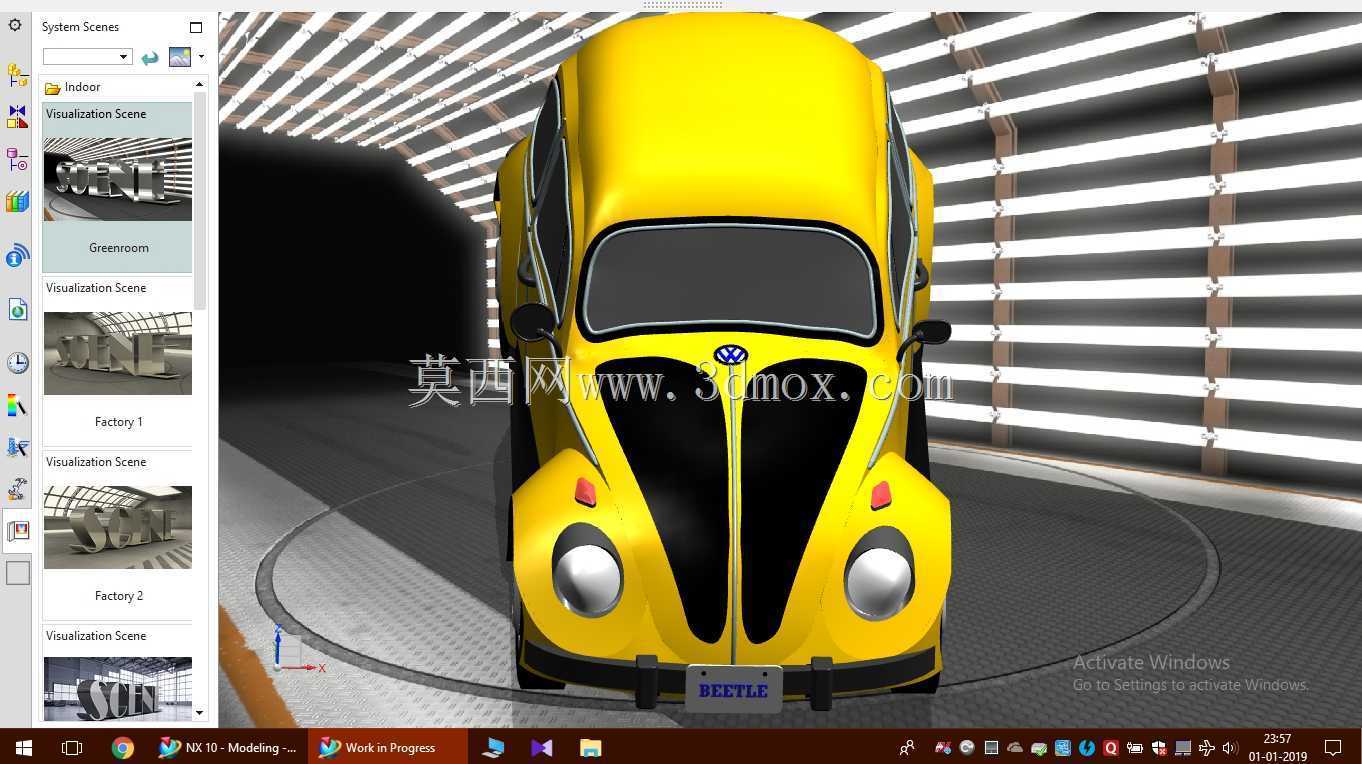
Task: Open the Web Browser resource tab
Action: tap(17, 310)
